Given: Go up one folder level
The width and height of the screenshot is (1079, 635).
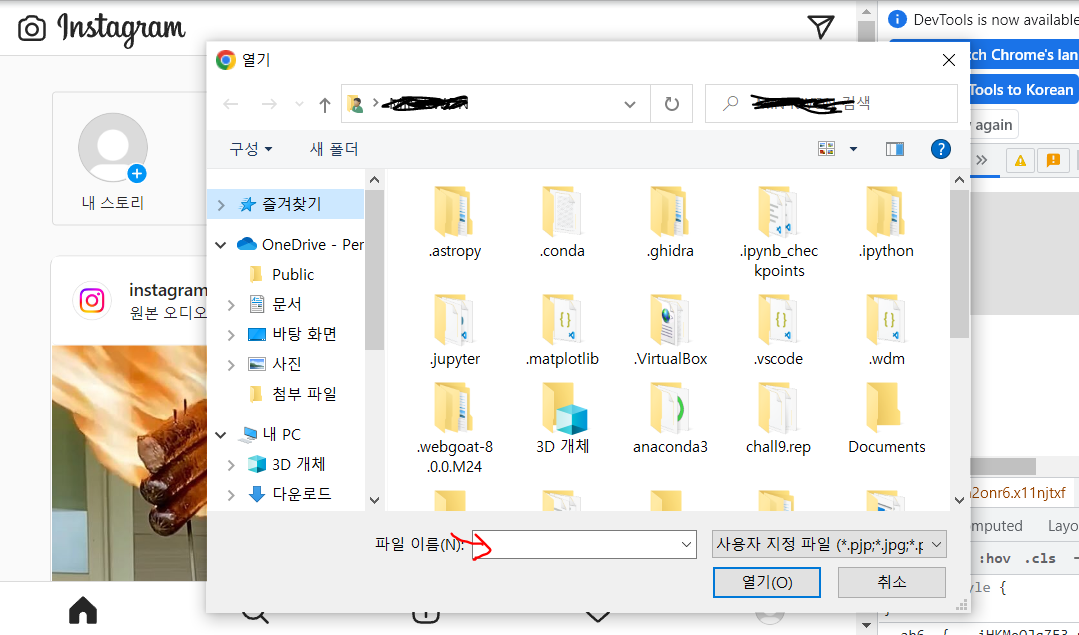Looking at the screenshot, I should 324,104.
